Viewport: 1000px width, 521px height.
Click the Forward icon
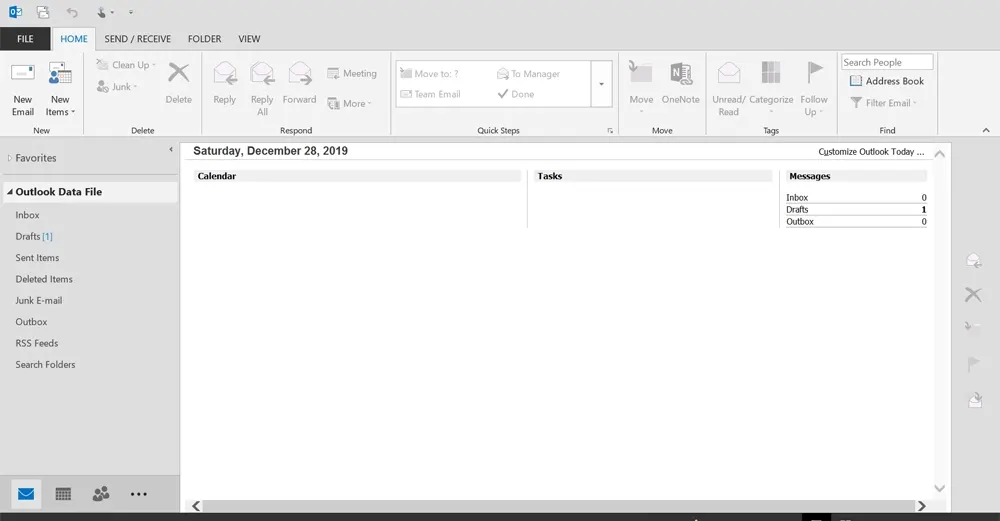click(300, 74)
